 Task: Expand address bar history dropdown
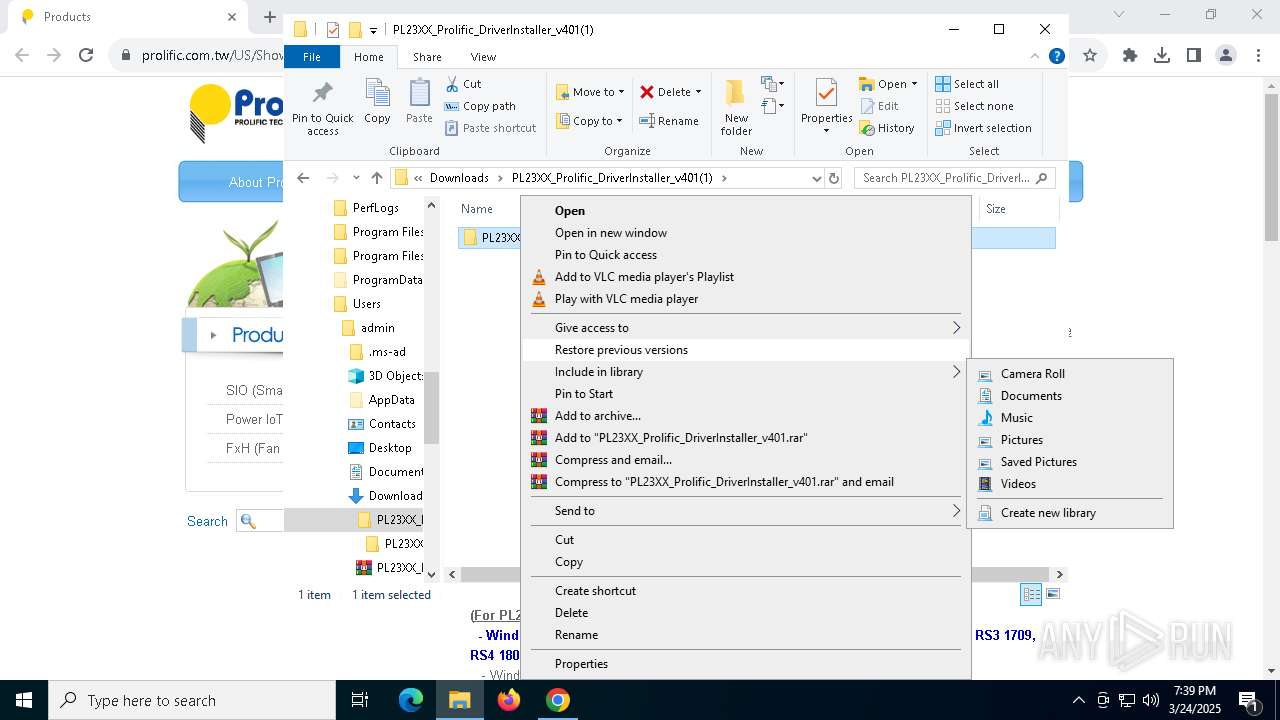817,178
